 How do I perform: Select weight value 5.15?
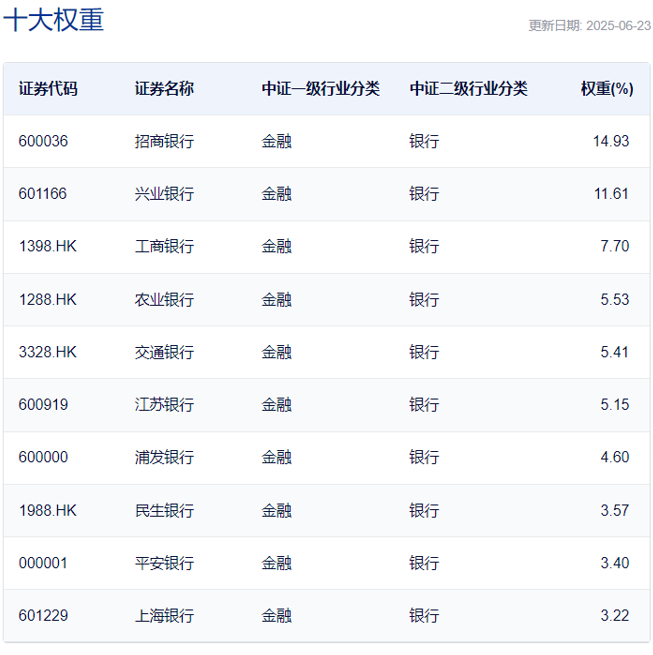tap(615, 405)
